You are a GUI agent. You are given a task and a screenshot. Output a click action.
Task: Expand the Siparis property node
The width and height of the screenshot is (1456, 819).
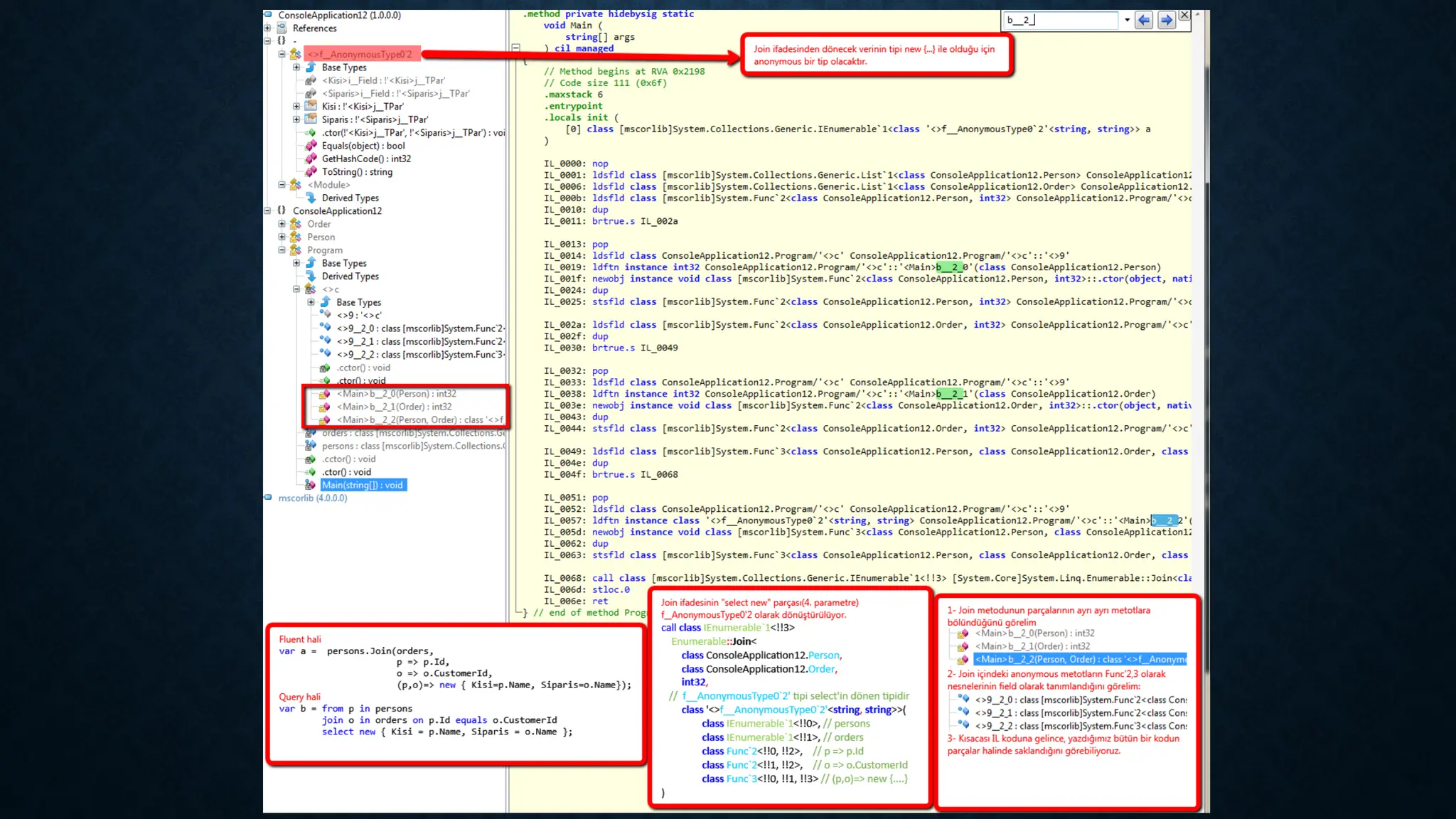pyautogui.click(x=296, y=119)
